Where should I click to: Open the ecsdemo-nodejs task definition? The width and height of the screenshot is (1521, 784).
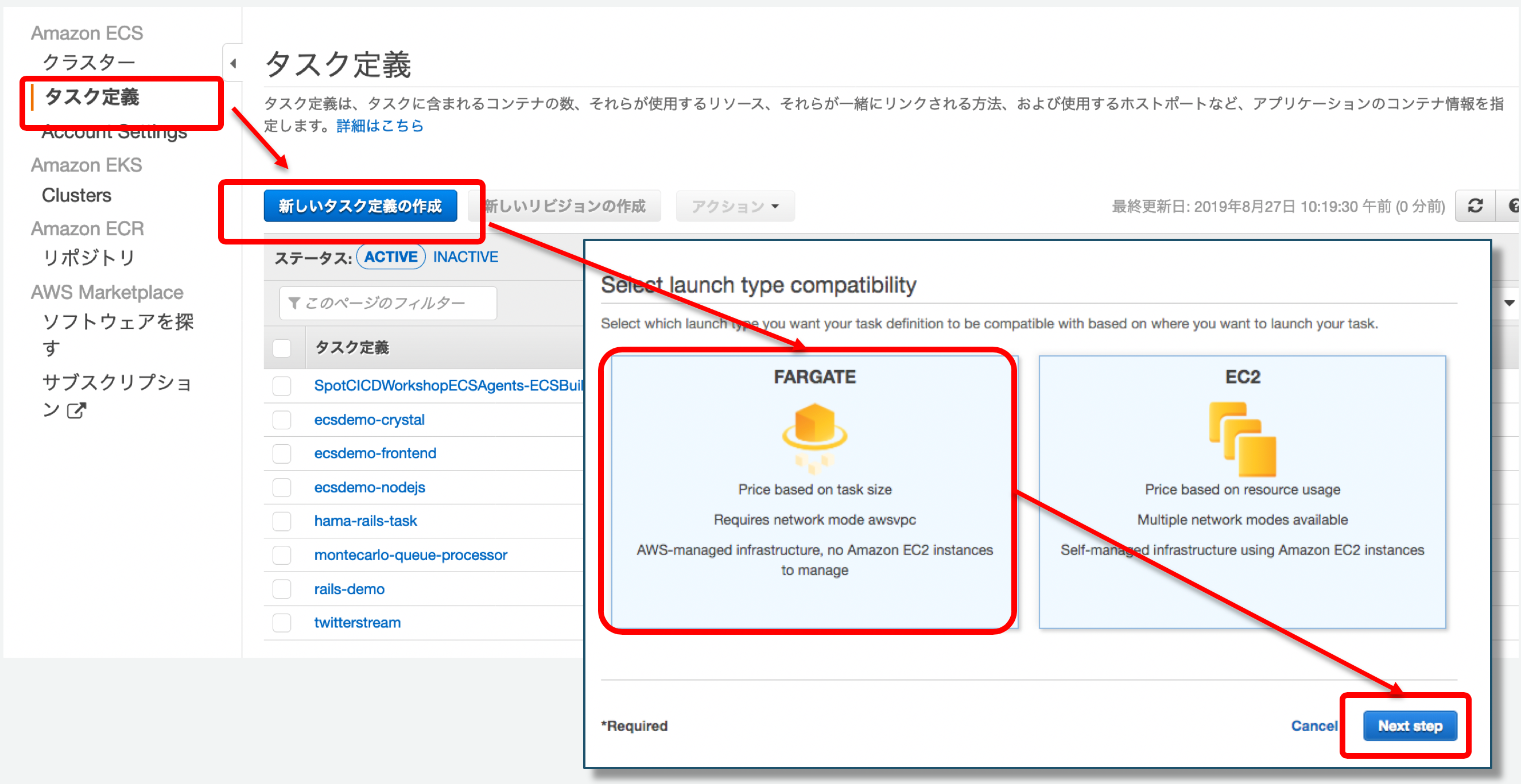pyautogui.click(x=370, y=488)
